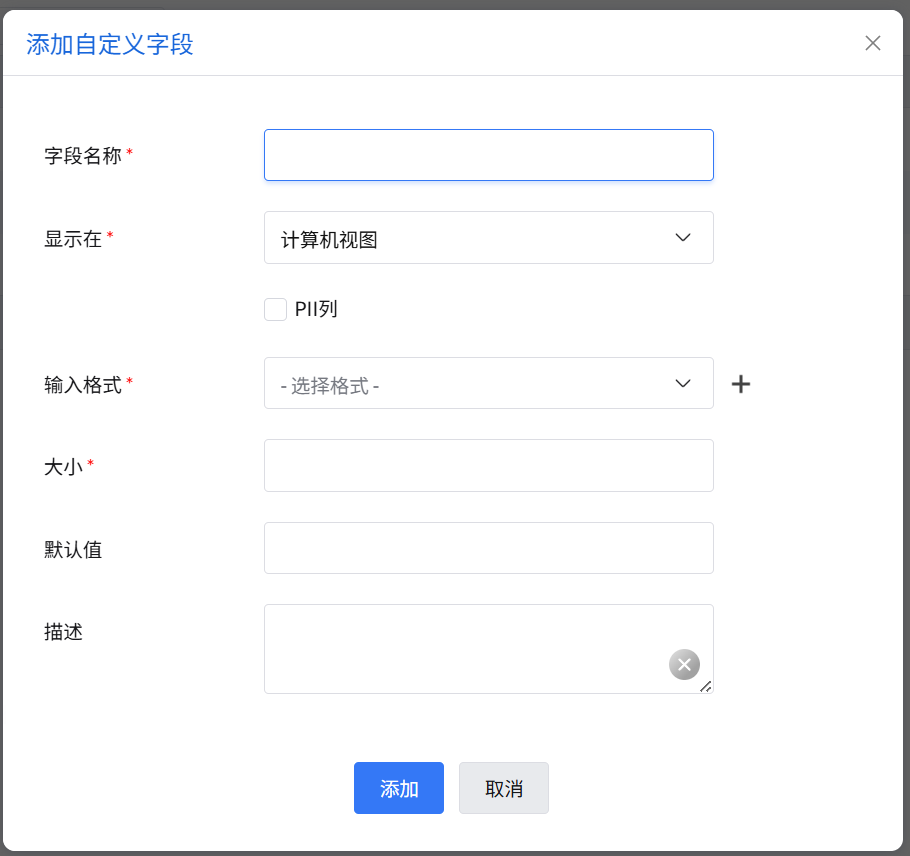Click the 输入格式 label text
The height and width of the screenshot is (856, 910).
(x=83, y=384)
